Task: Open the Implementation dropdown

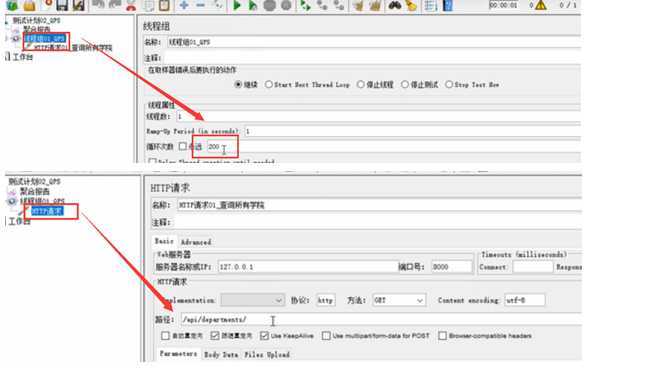Action: point(252,300)
